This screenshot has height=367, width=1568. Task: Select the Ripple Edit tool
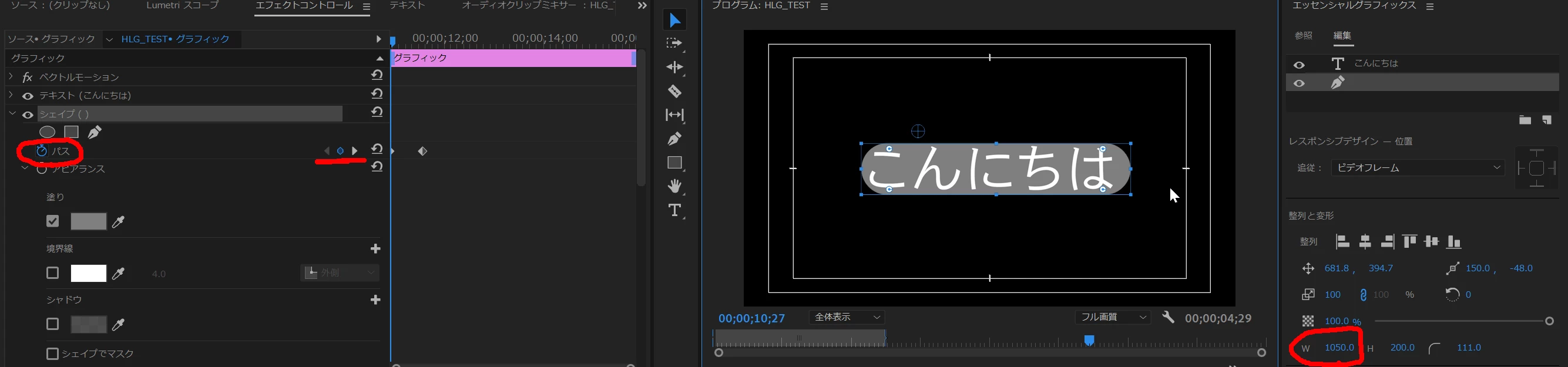tap(674, 67)
